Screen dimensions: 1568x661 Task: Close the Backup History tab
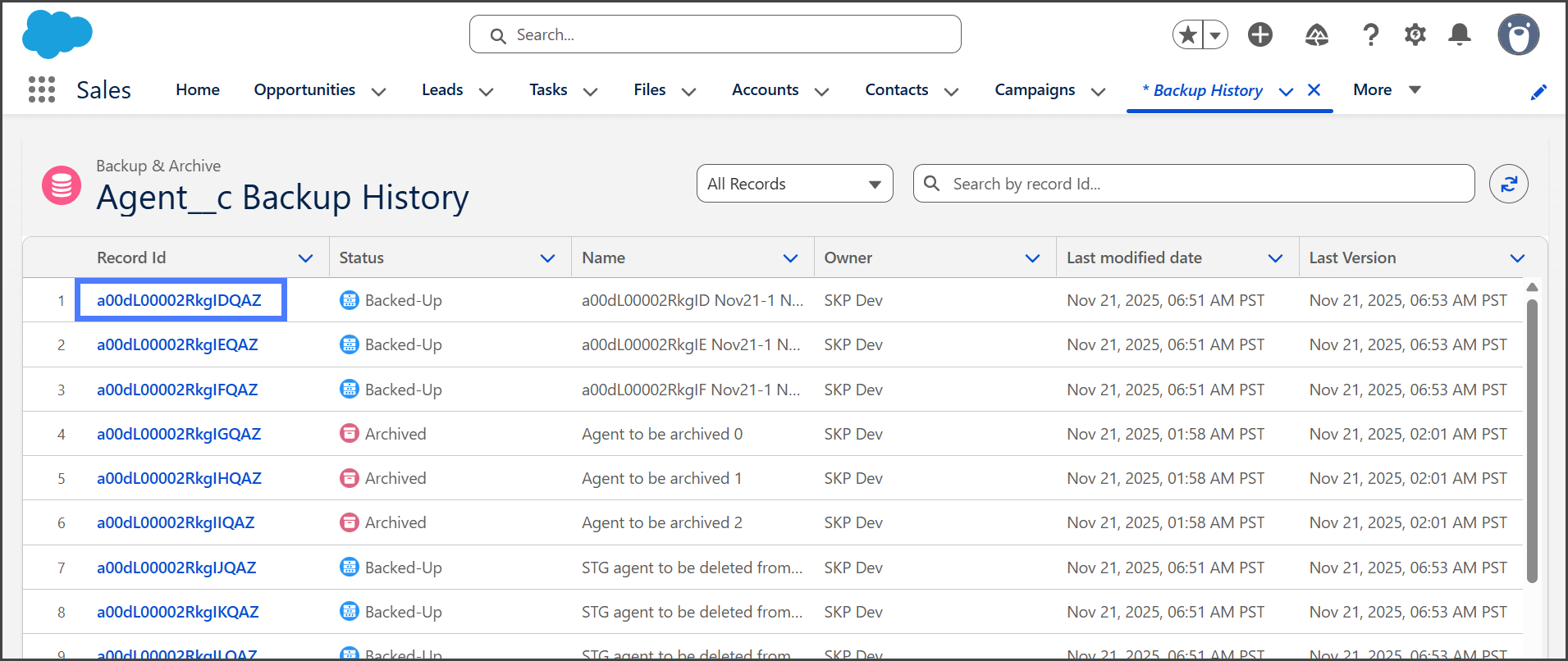(1314, 90)
